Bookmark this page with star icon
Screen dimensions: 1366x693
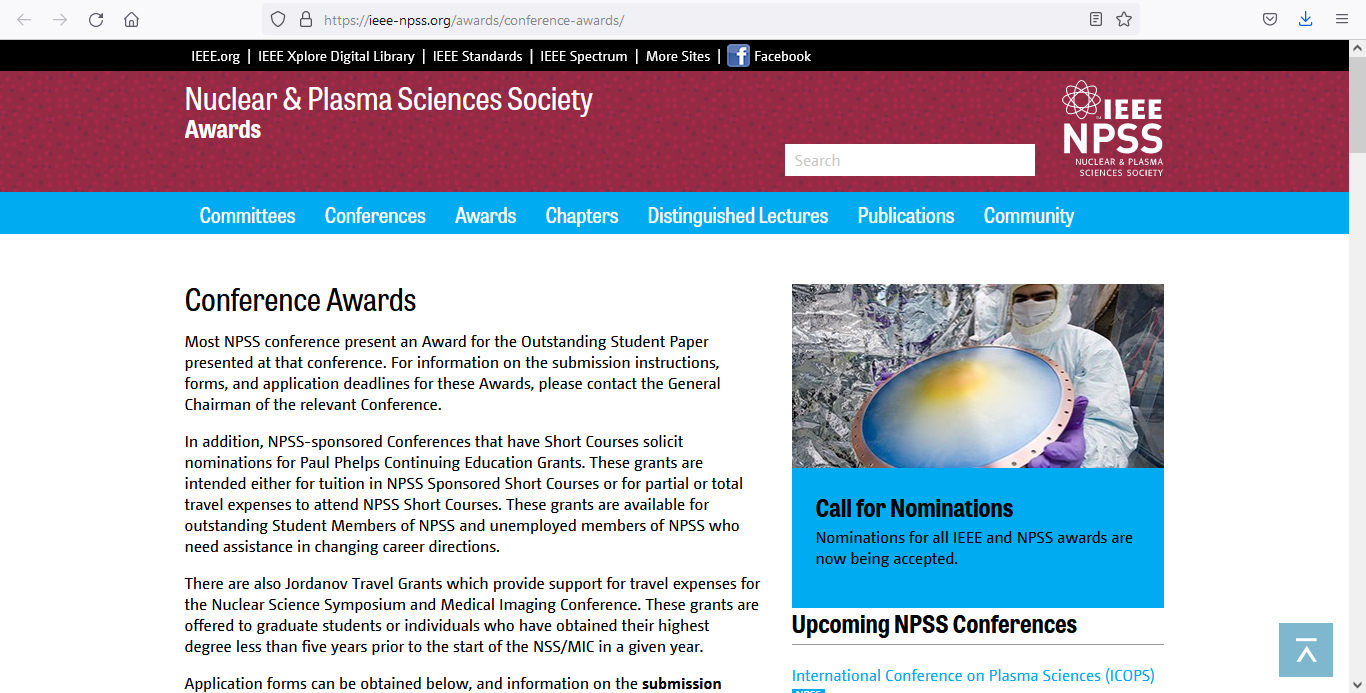1124,20
